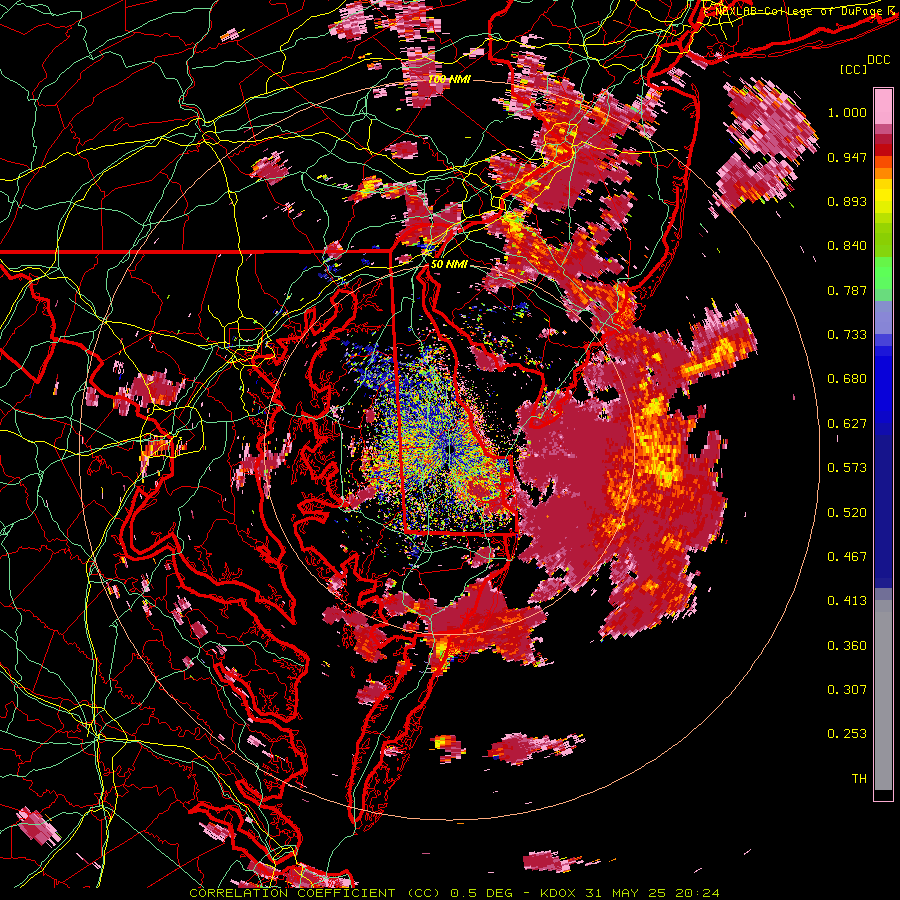Screen dimensions: 900x900
Task: Click the [CC] legend heading
Action: point(854,69)
